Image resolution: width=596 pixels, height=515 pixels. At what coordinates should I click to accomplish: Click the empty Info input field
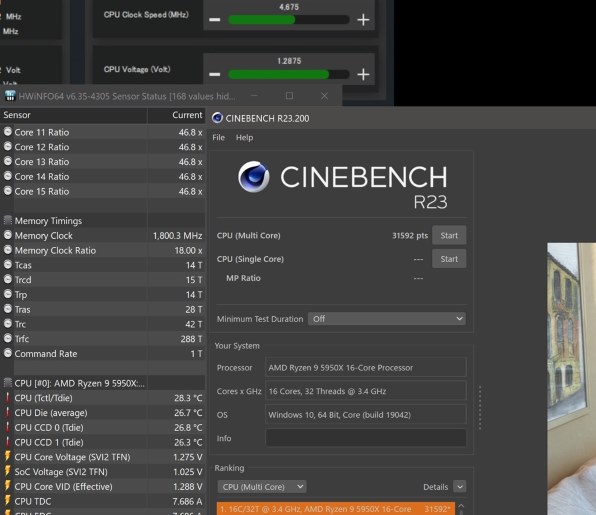tap(366, 438)
